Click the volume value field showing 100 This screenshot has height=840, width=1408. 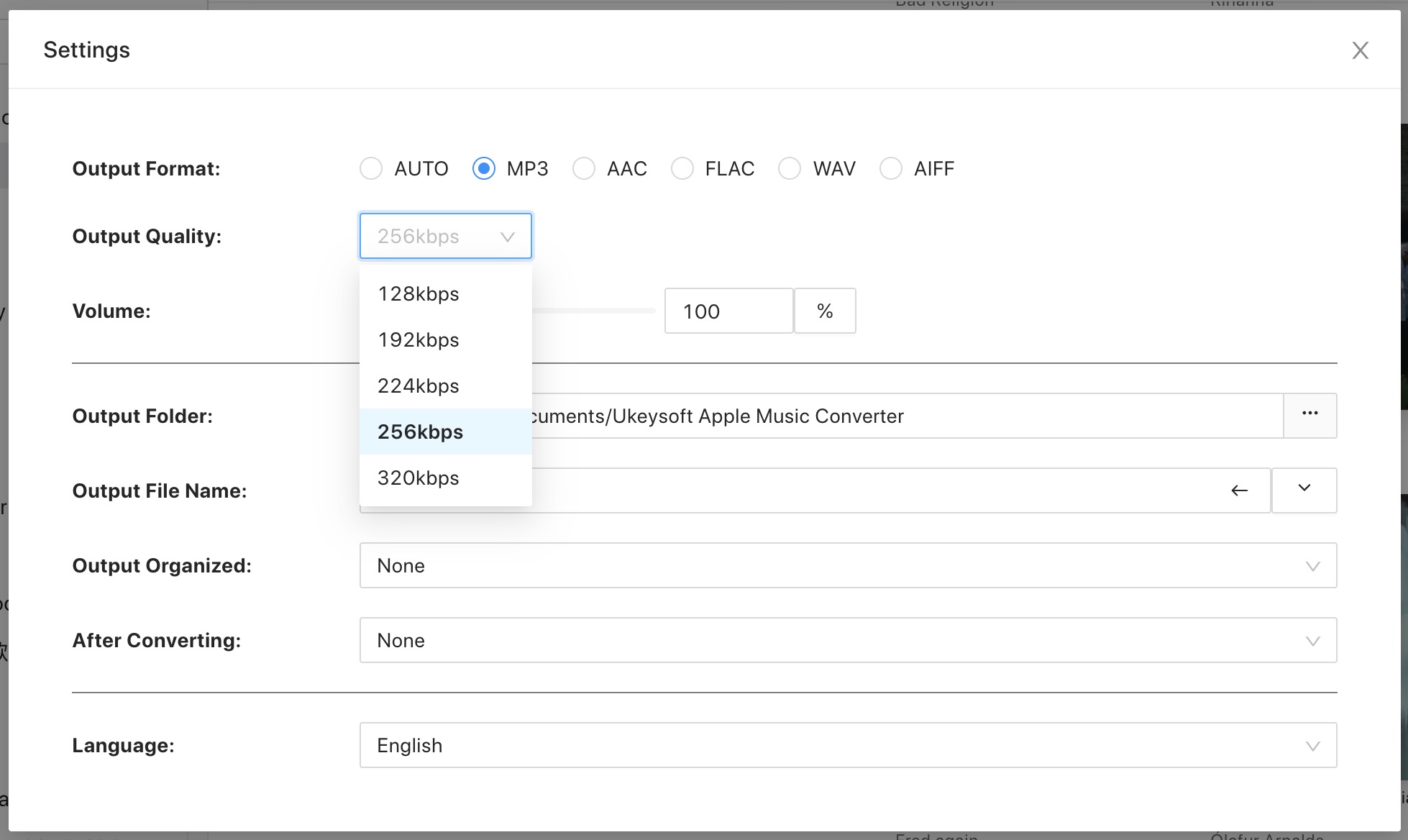(x=728, y=311)
